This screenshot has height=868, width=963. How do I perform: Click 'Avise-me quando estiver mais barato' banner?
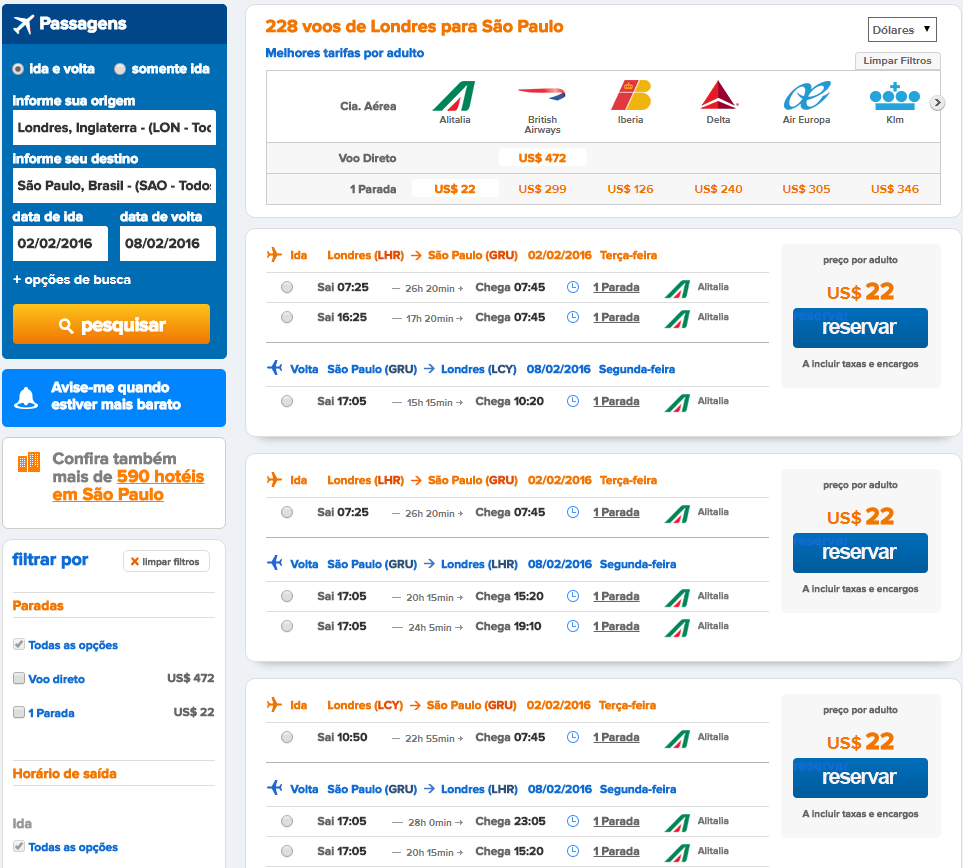(114, 397)
